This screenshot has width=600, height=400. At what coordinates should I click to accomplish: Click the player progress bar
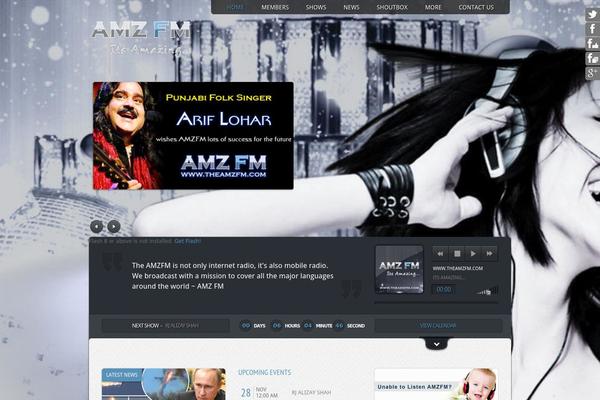436,303
